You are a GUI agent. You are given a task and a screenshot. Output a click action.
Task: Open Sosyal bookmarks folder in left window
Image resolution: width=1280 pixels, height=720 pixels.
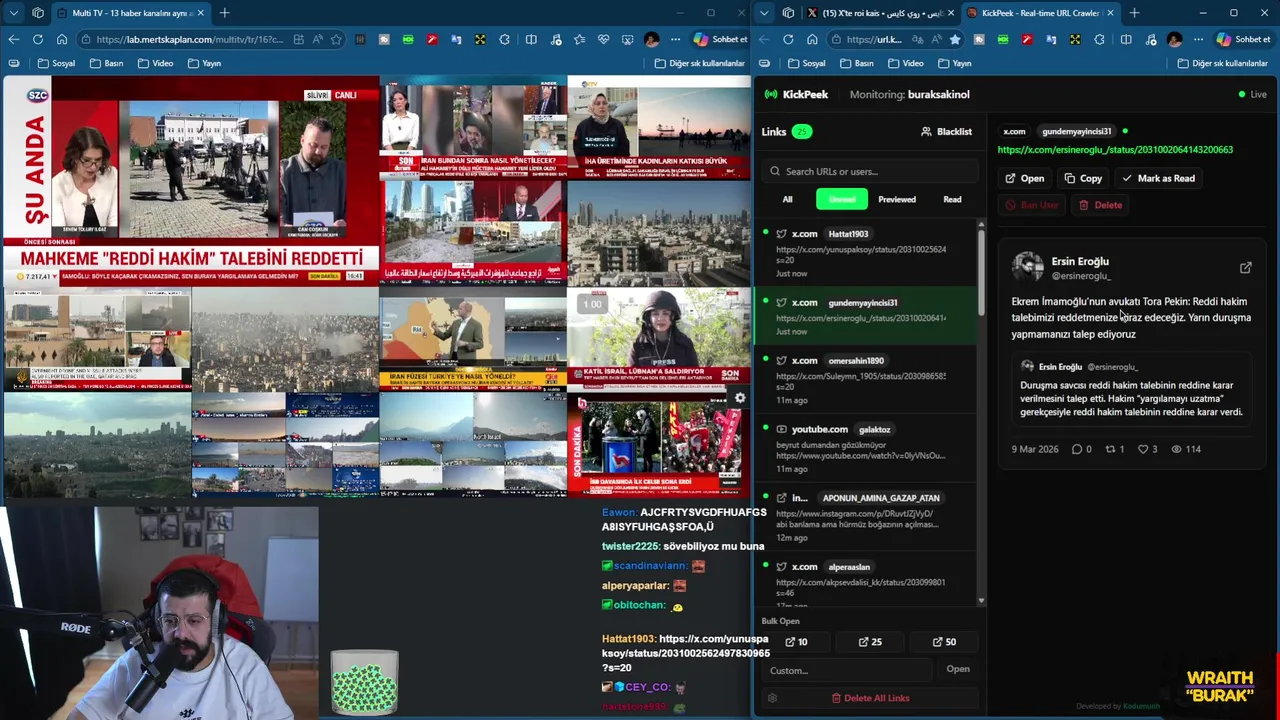(56, 63)
